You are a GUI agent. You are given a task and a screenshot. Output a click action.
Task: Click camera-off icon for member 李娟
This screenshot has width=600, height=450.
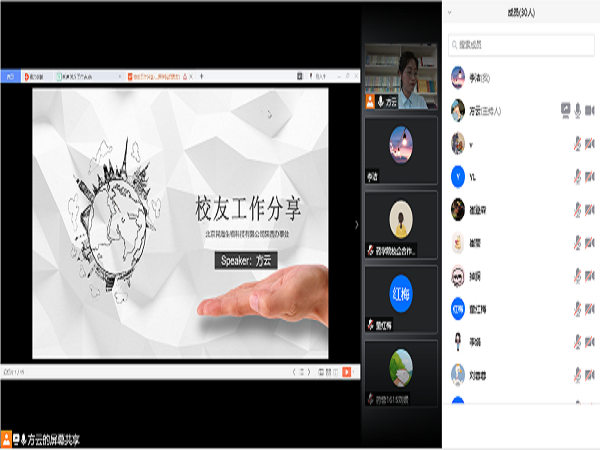(x=591, y=342)
